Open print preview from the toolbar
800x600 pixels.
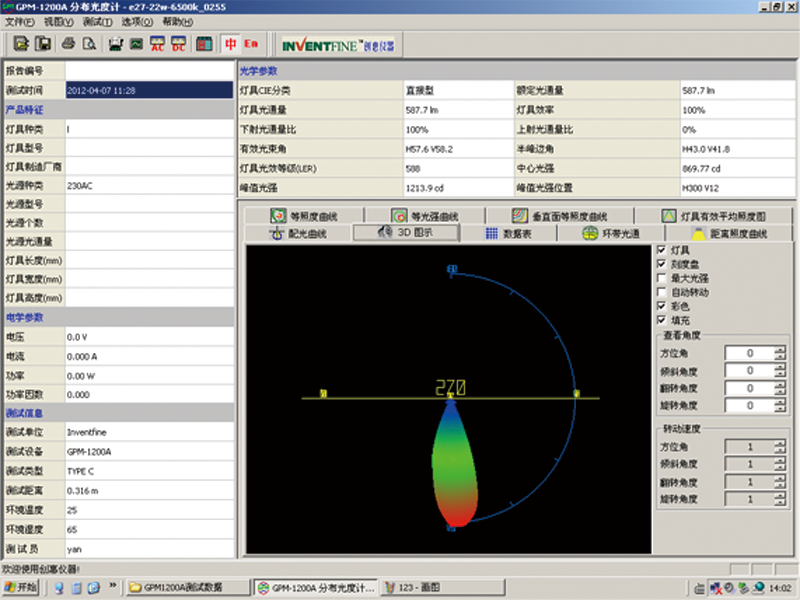point(89,44)
